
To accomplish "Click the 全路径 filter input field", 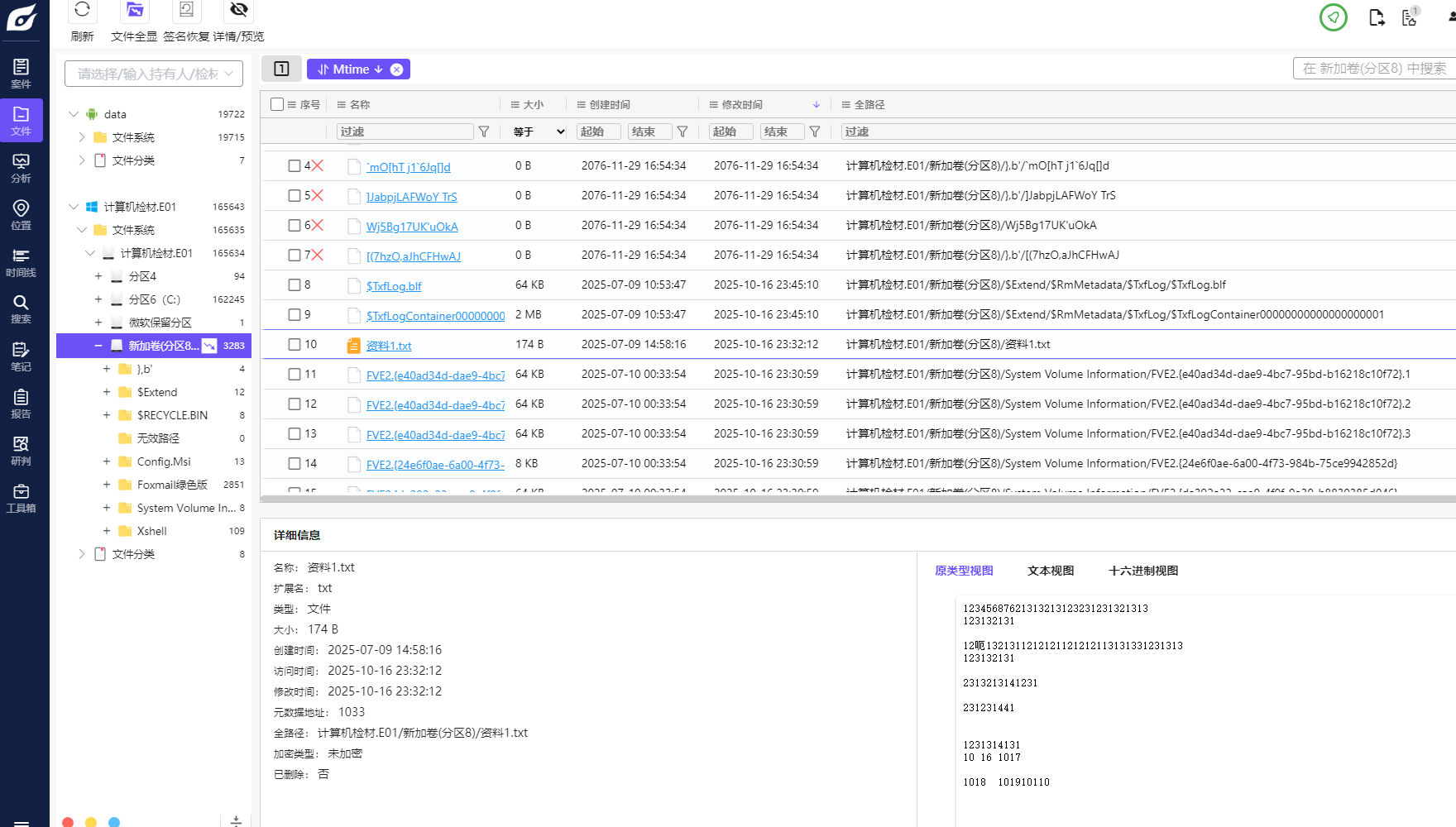I will tap(1148, 131).
